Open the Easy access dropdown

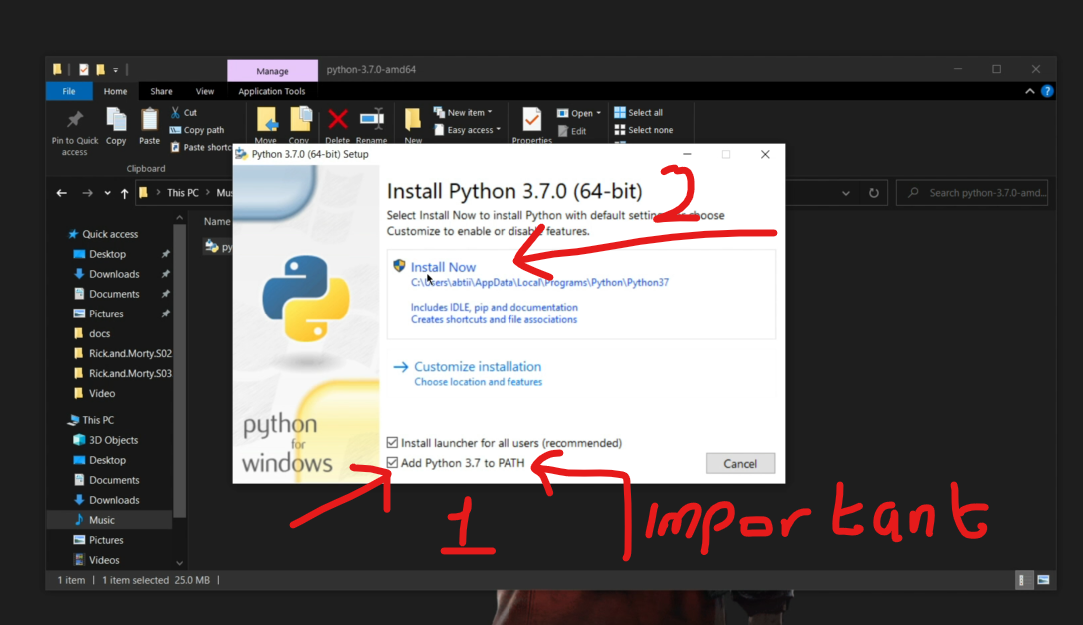(x=467, y=130)
